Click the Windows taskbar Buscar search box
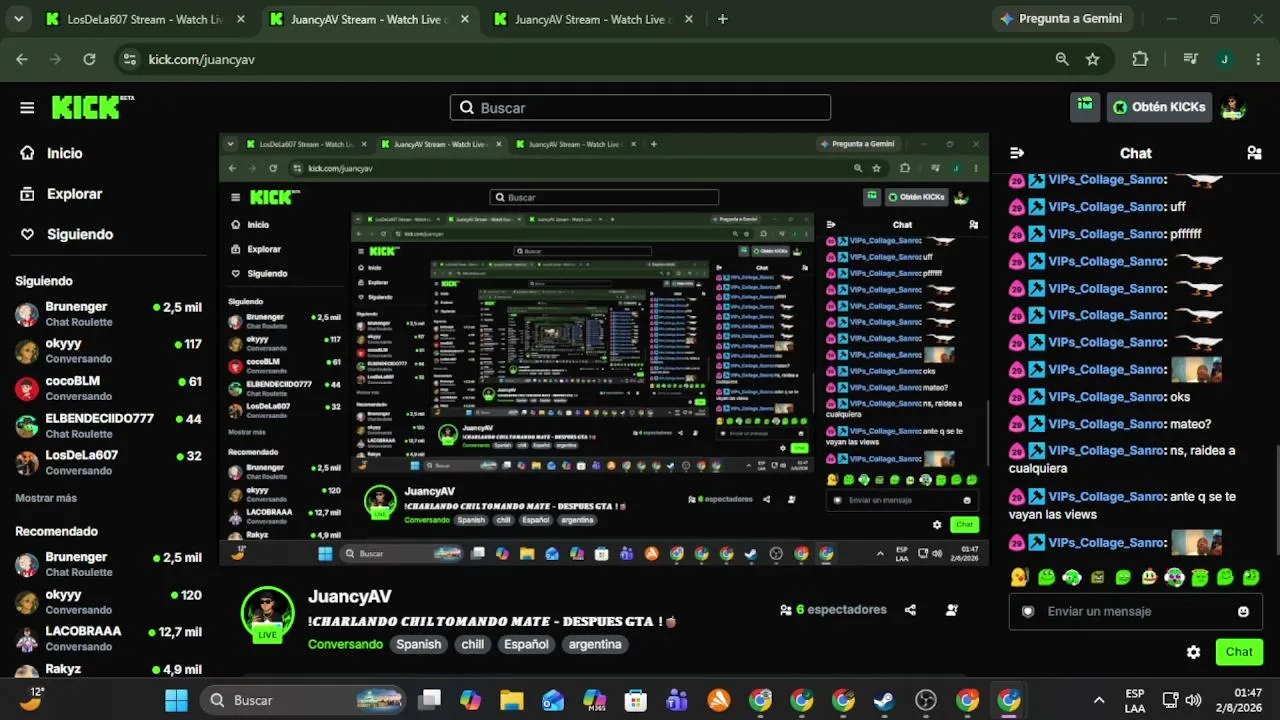 coord(303,700)
